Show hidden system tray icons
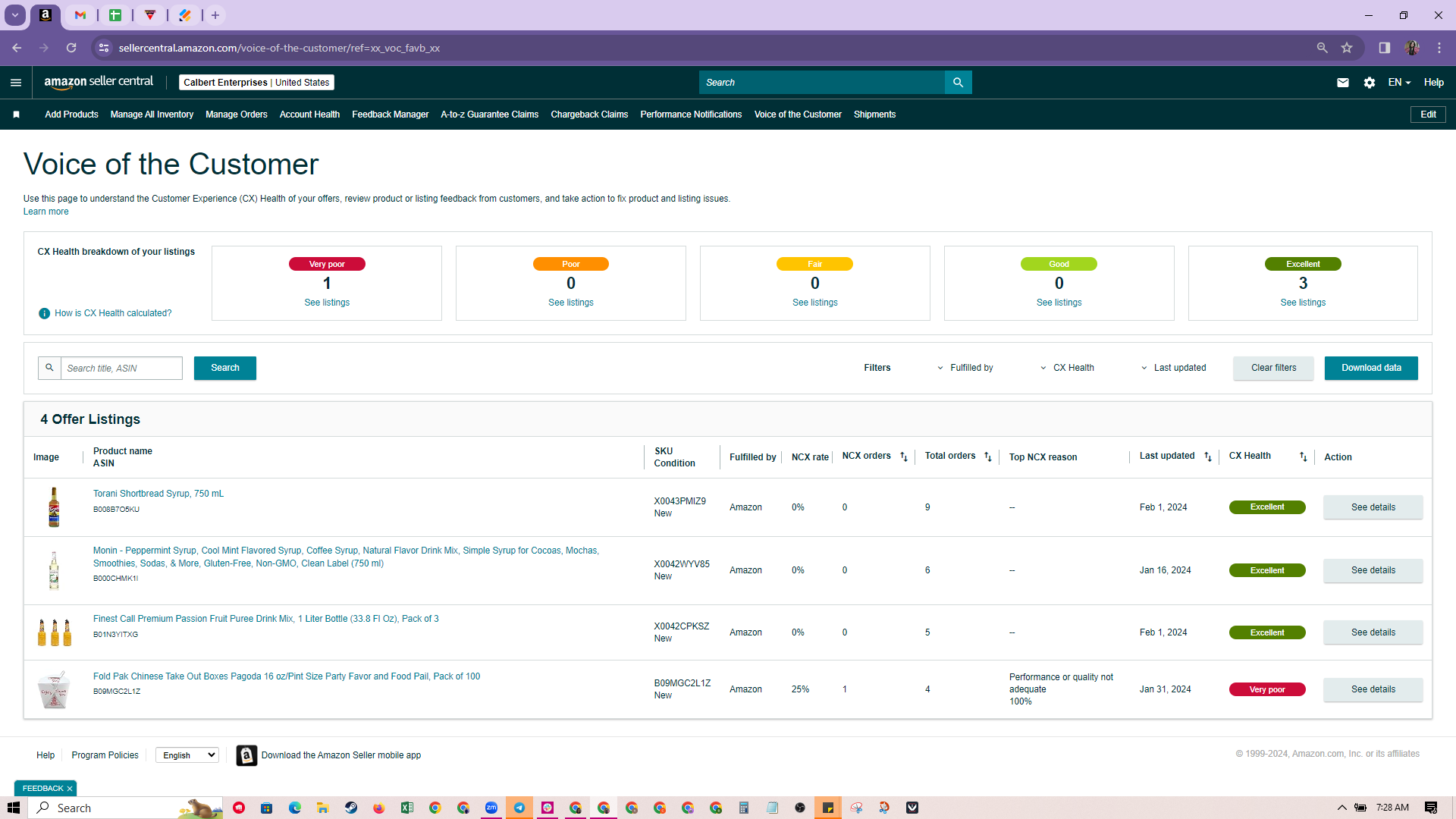This screenshot has height=819, width=1456. pos(1341,808)
